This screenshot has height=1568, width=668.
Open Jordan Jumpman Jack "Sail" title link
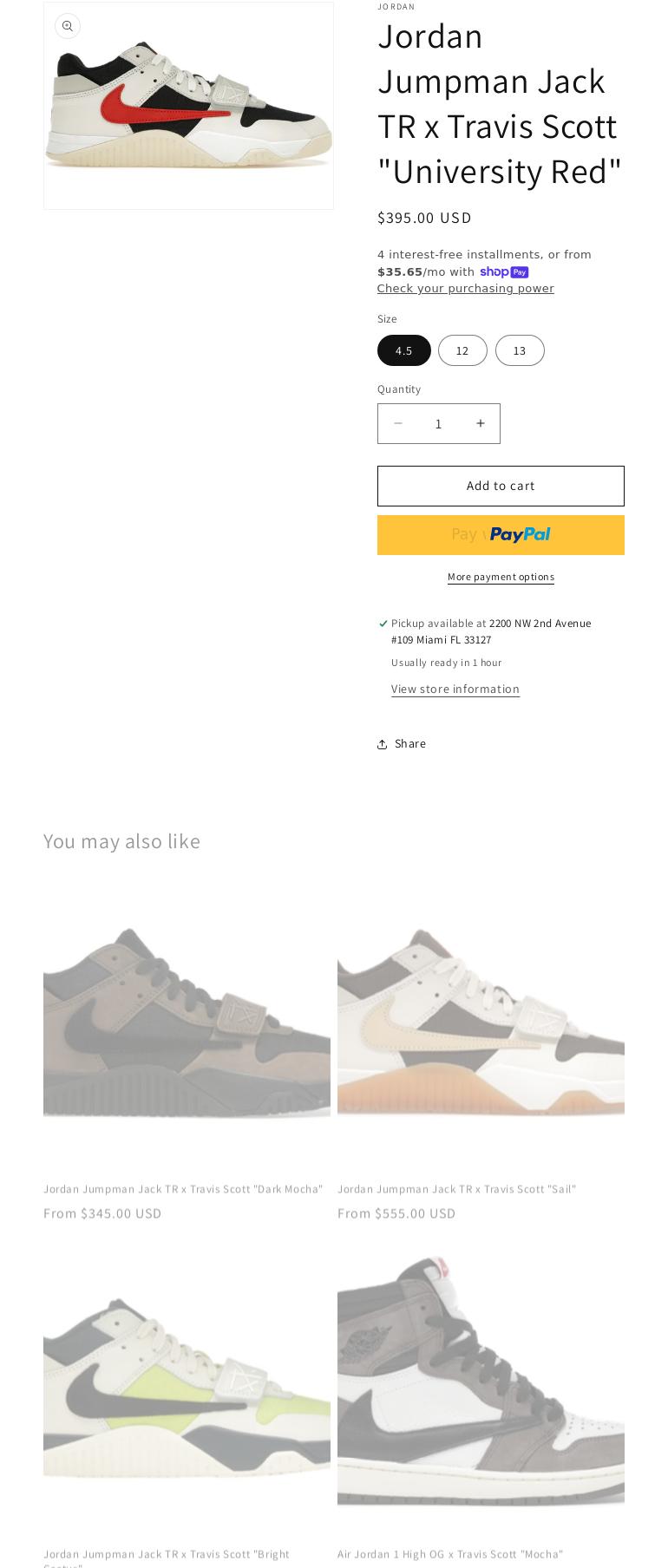(x=456, y=1189)
